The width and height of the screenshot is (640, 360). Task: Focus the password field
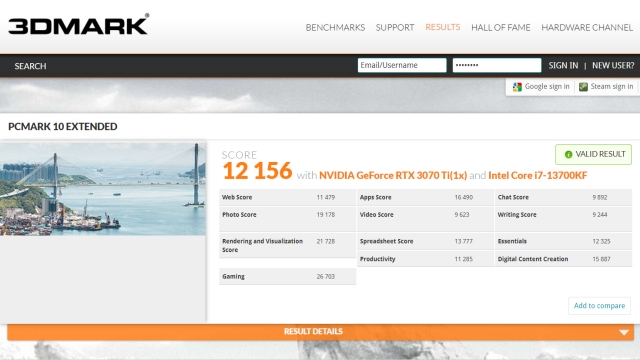click(497, 65)
